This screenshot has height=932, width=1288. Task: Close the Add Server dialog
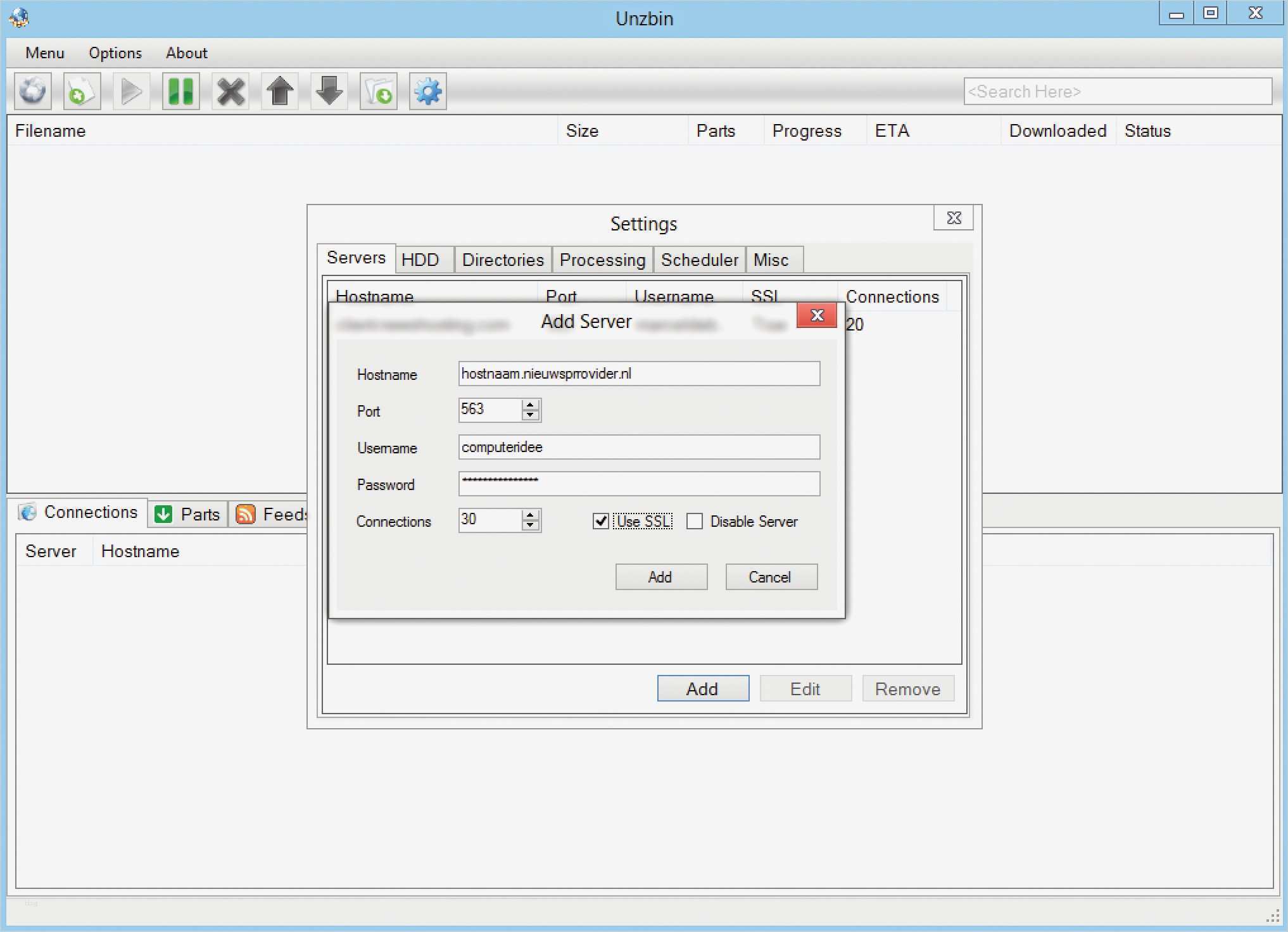click(816, 315)
